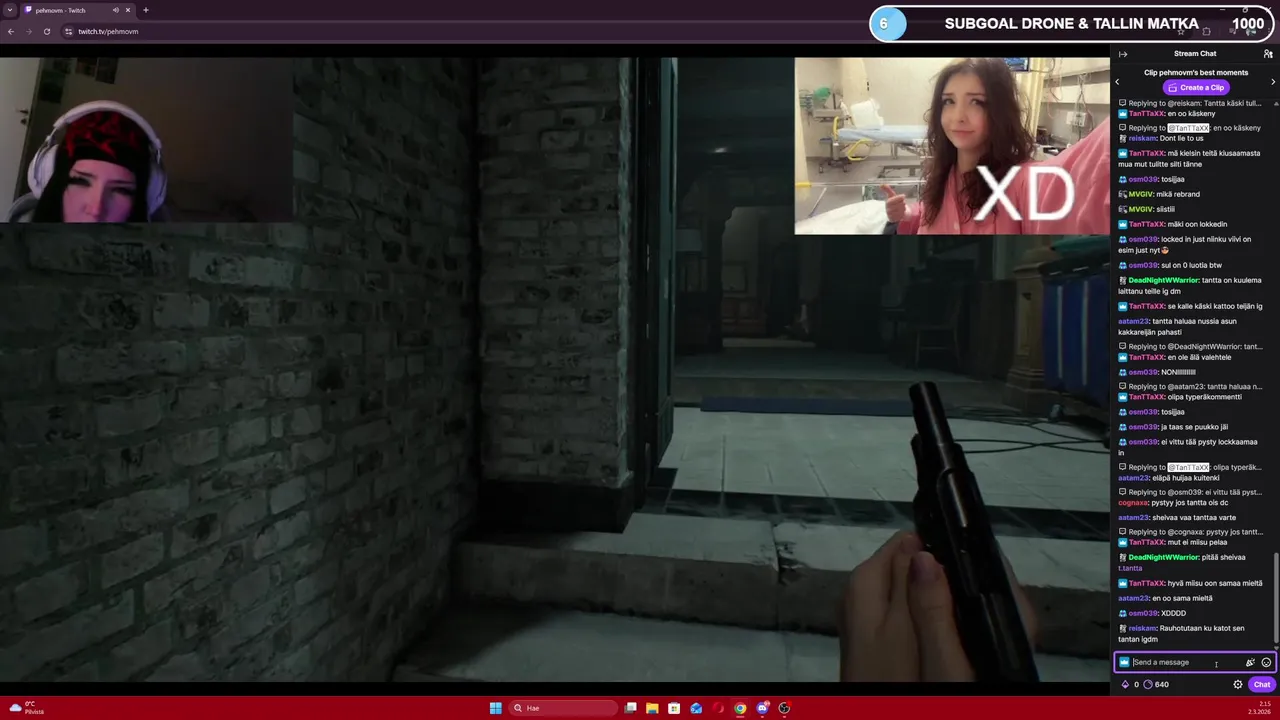The width and height of the screenshot is (1280, 720).
Task: Click the taskbar Hae search box
Action: (564, 708)
